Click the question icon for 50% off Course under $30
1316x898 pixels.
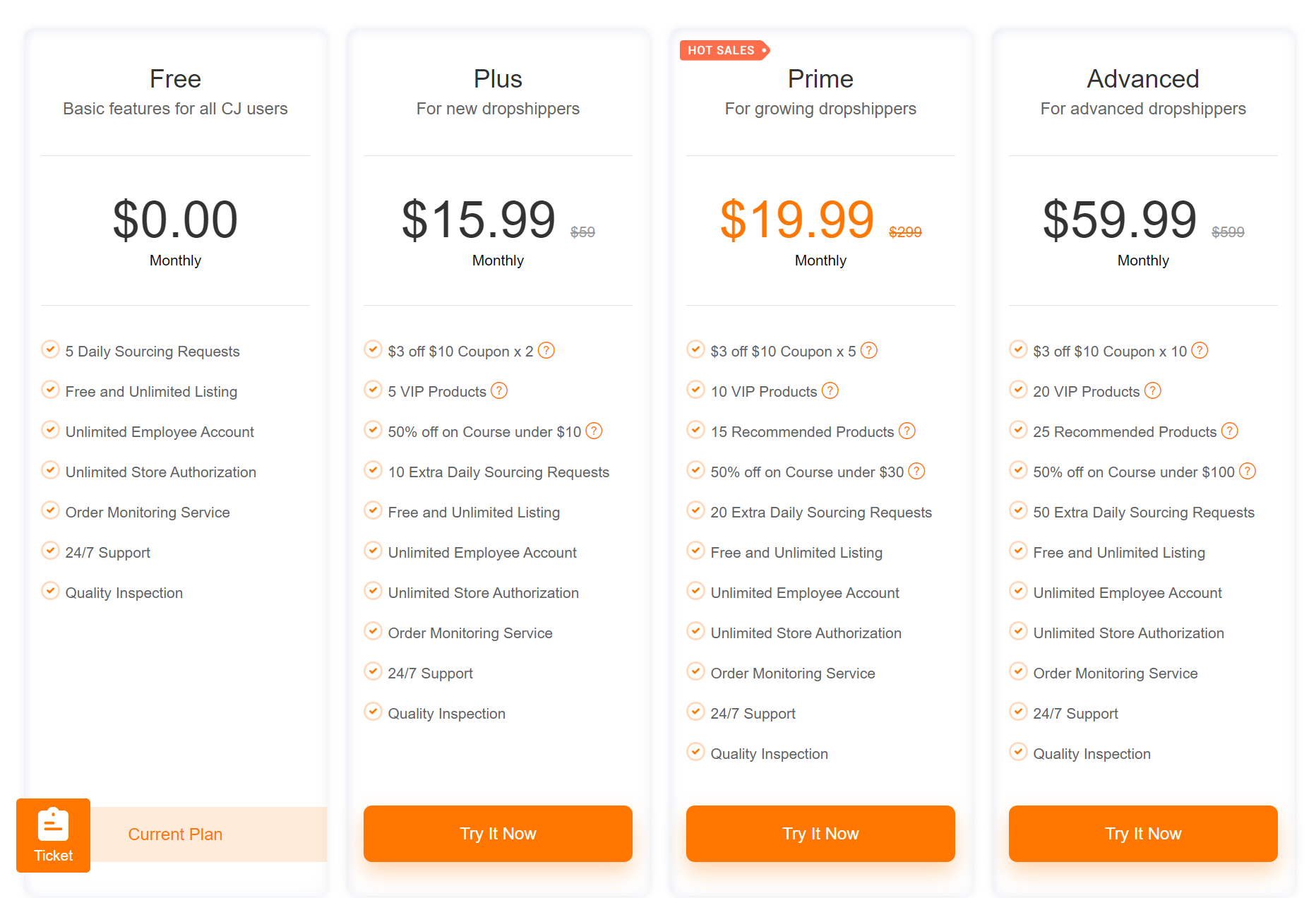click(x=916, y=471)
